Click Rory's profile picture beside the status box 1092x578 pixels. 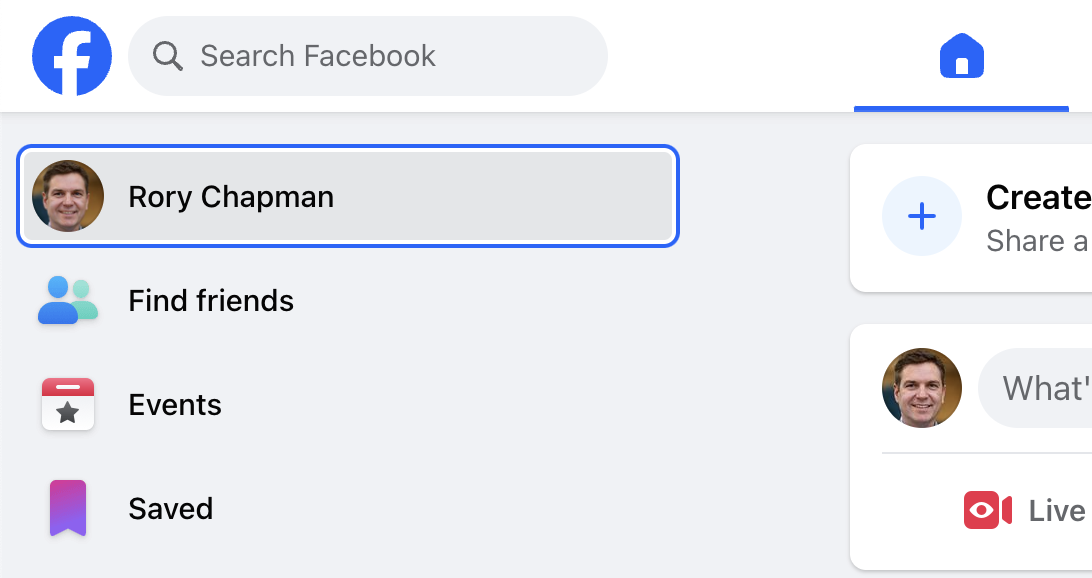(x=921, y=388)
